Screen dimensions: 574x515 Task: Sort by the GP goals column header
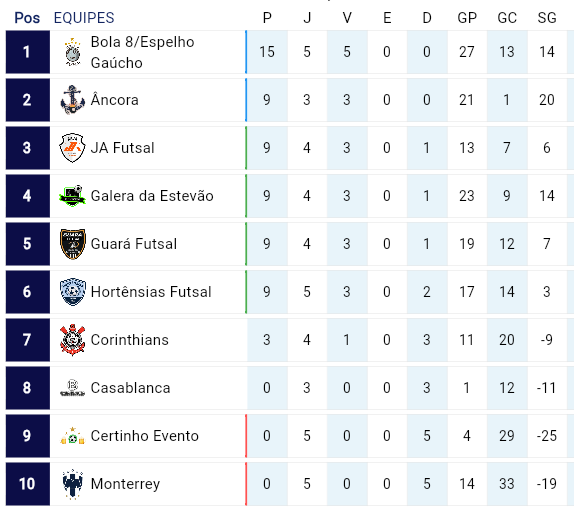tap(467, 18)
